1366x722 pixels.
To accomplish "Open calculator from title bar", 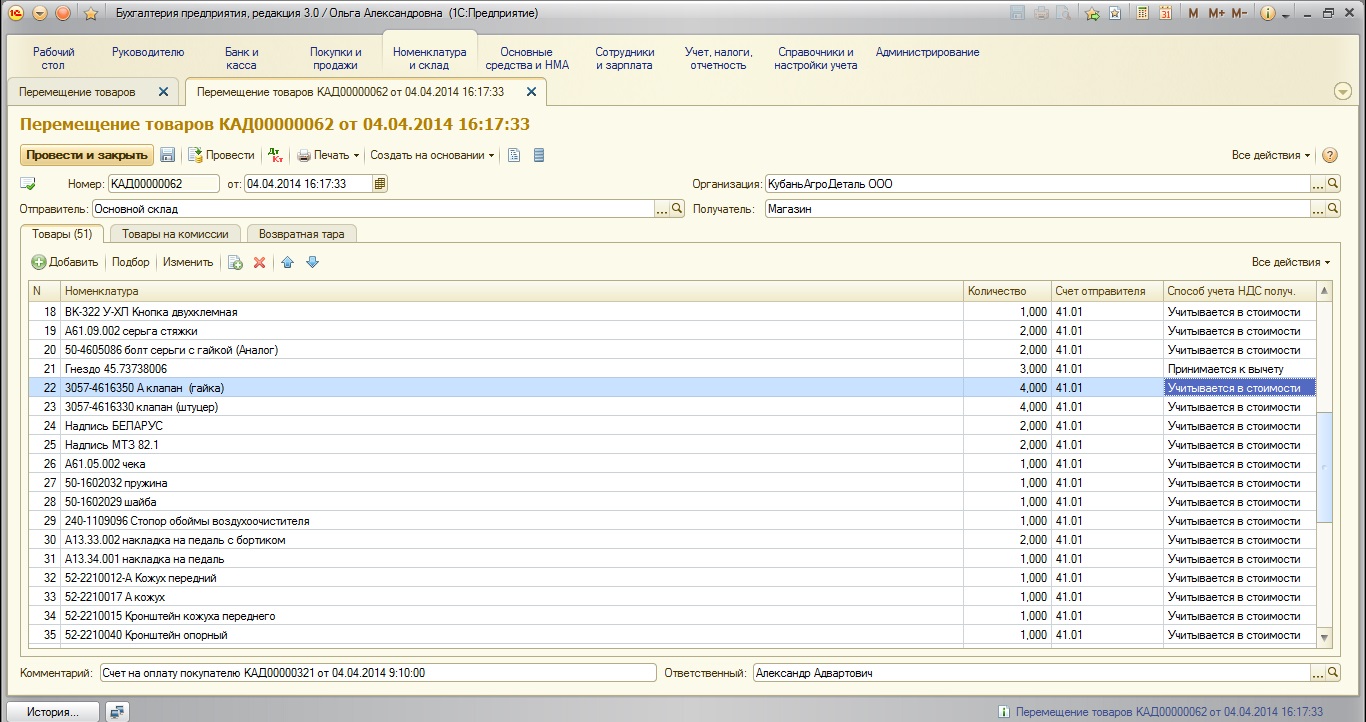I will [x=1141, y=14].
